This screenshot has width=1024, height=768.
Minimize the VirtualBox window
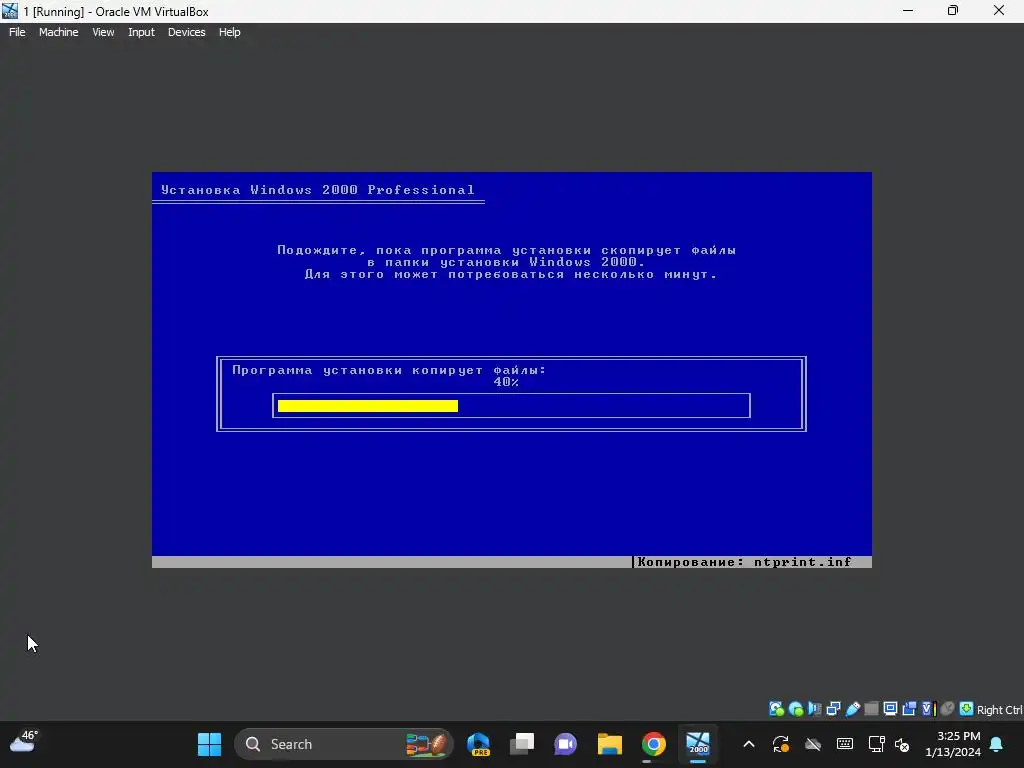(x=908, y=10)
